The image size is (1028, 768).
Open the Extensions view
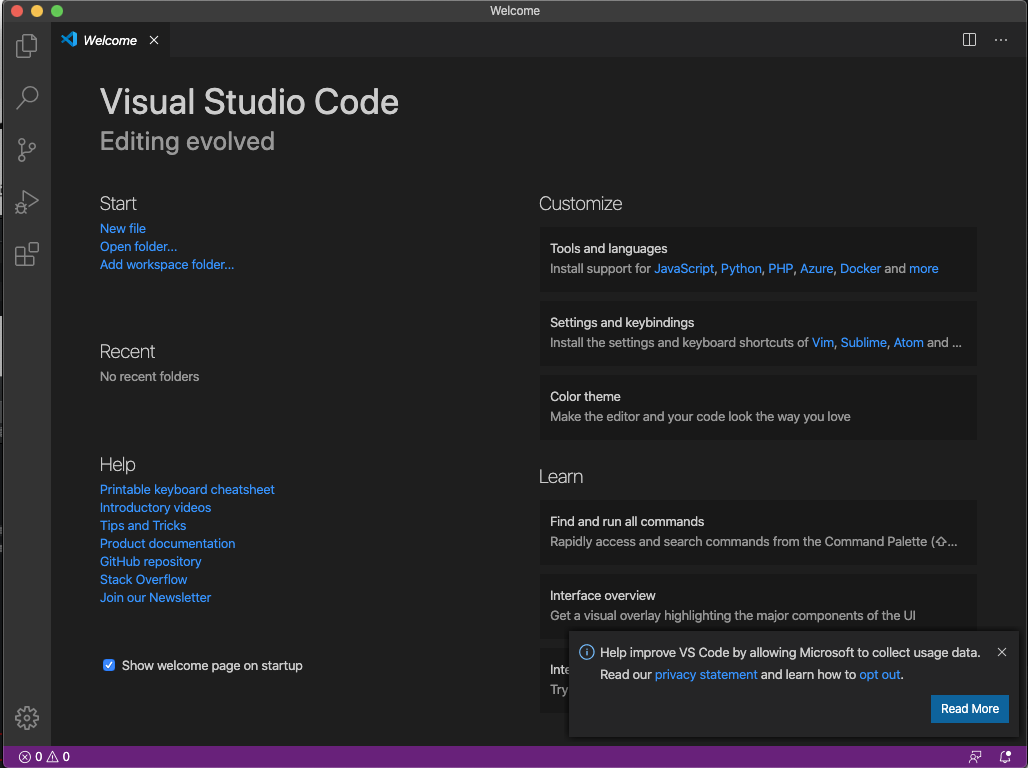(x=26, y=254)
